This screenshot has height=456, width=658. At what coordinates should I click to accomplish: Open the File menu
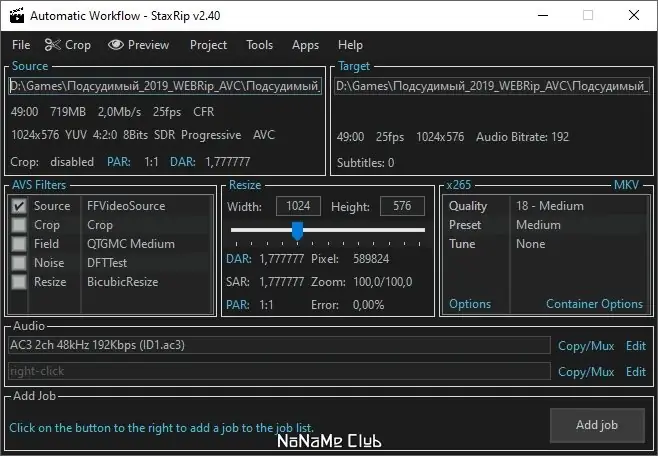point(21,44)
